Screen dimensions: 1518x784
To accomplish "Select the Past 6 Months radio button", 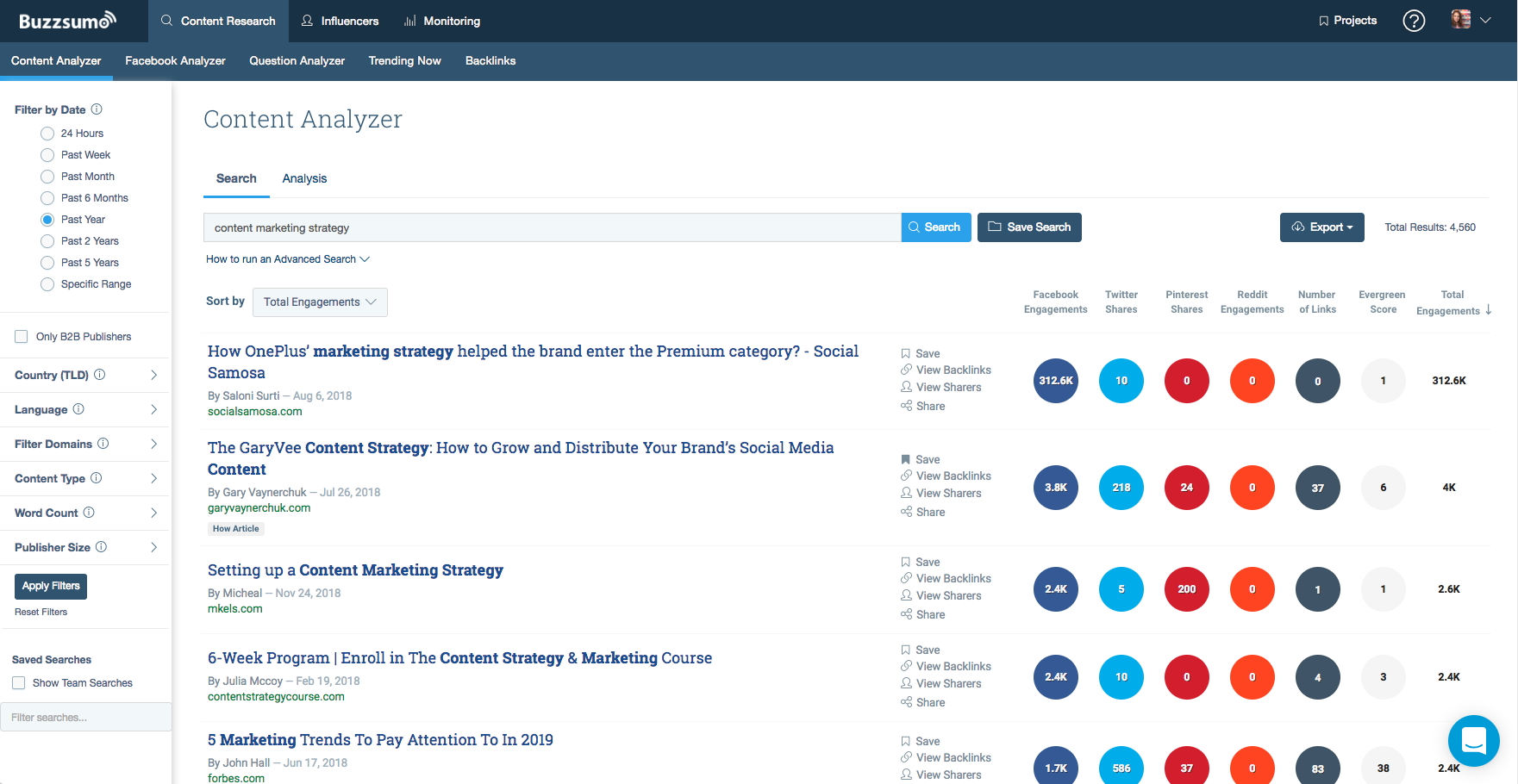I will 47,198.
